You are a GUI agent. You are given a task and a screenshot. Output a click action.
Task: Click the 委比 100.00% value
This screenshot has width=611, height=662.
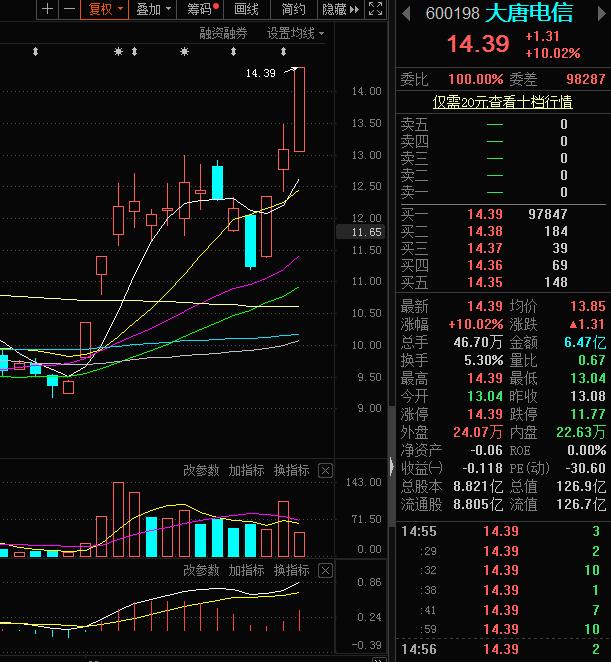pos(475,79)
